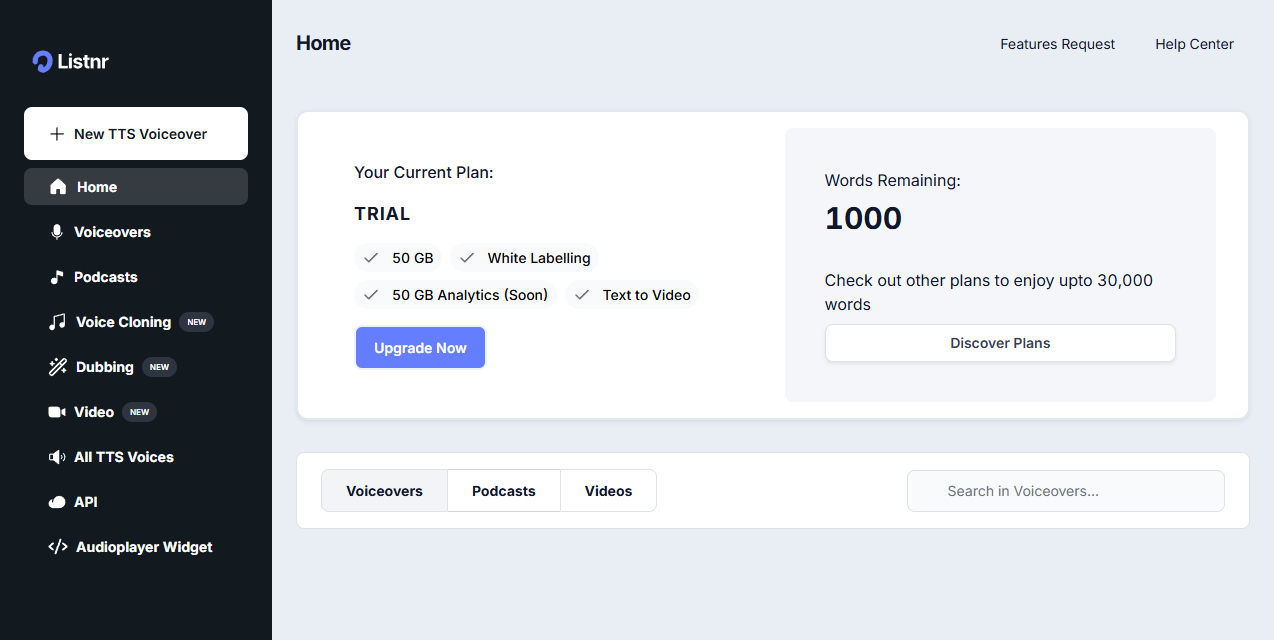Click the White Labelling feature chip
The height and width of the screenshot is (640, 1274).
(x=525, y=258)
